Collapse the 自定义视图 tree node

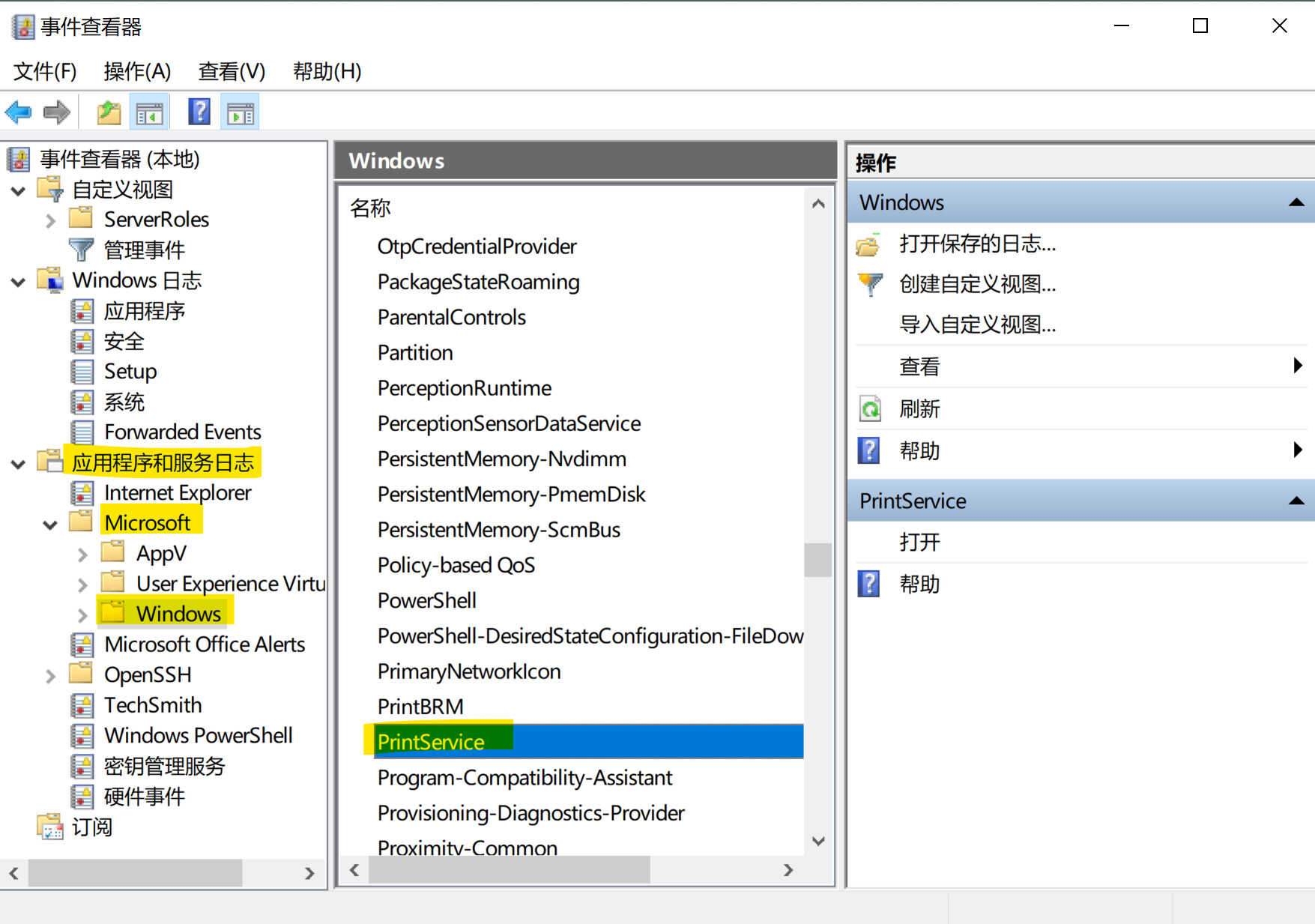point(19,191)
